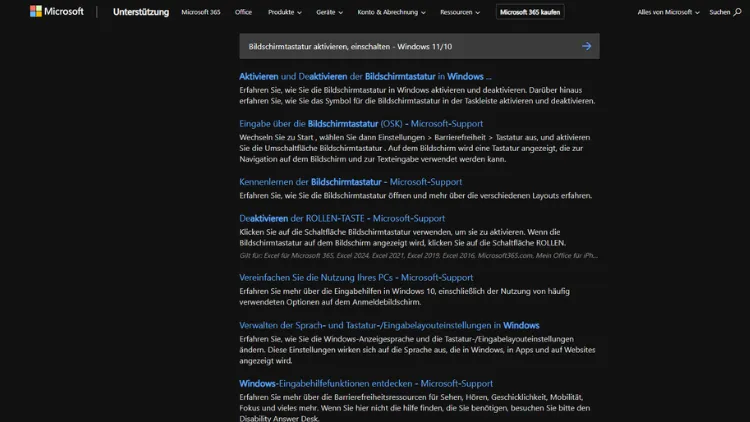Open the Office menu item

click(243, 12)
